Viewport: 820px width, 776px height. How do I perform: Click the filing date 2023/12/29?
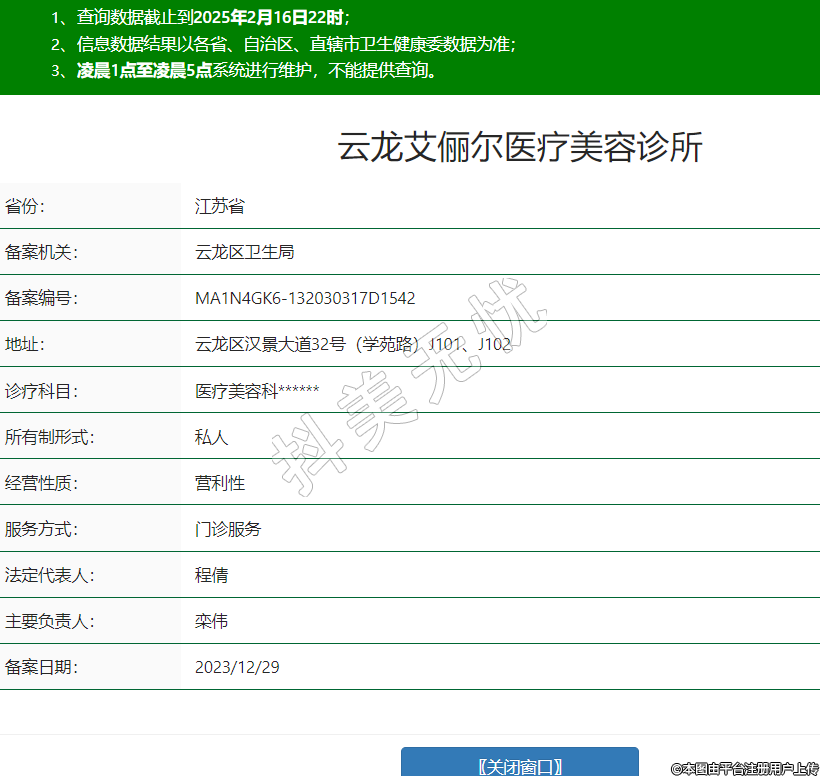tap(237, 667)
